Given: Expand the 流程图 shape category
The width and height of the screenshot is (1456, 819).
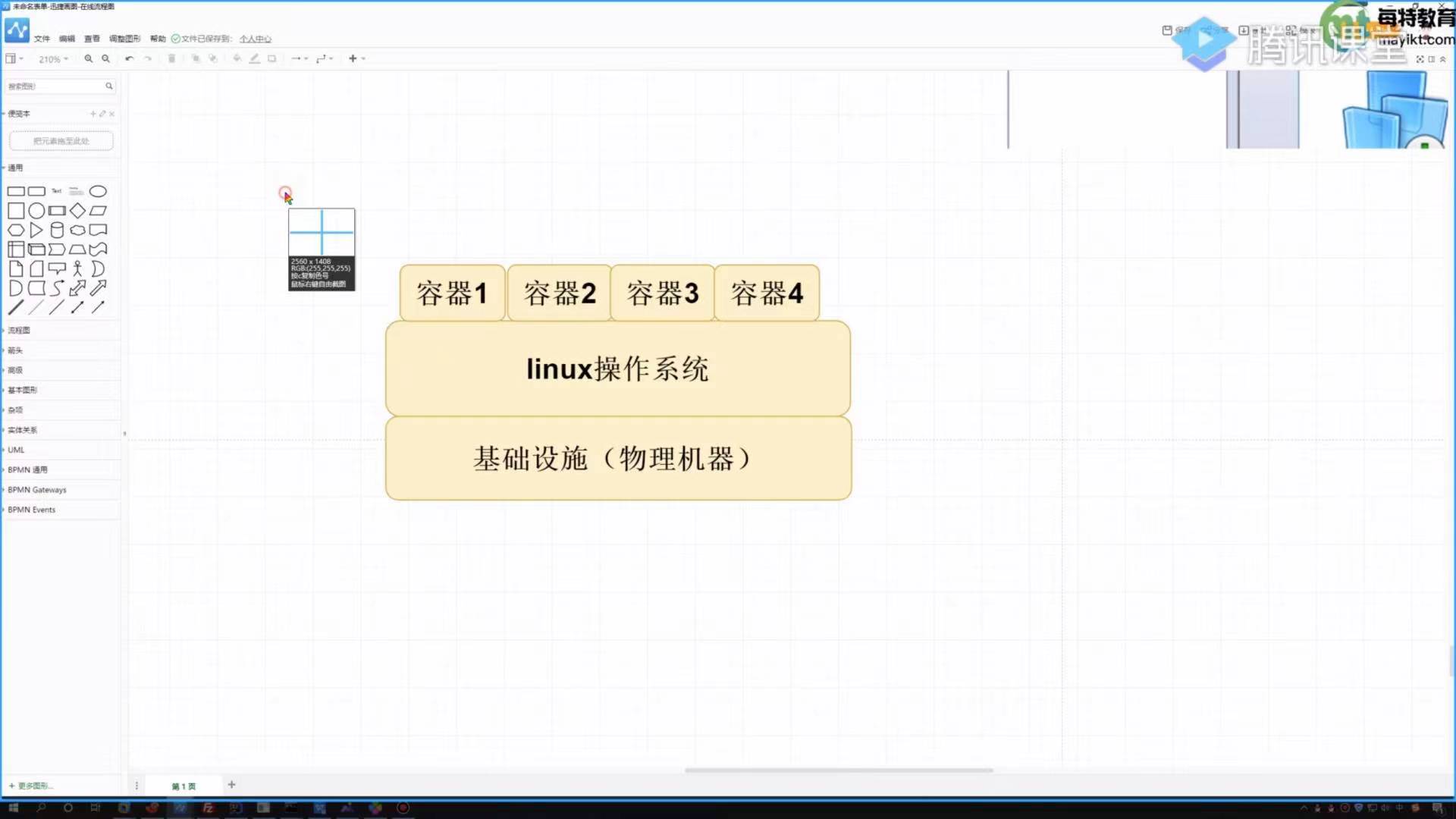Looking at the screenshot, I should pyautogui.click(x=19, y=331).
